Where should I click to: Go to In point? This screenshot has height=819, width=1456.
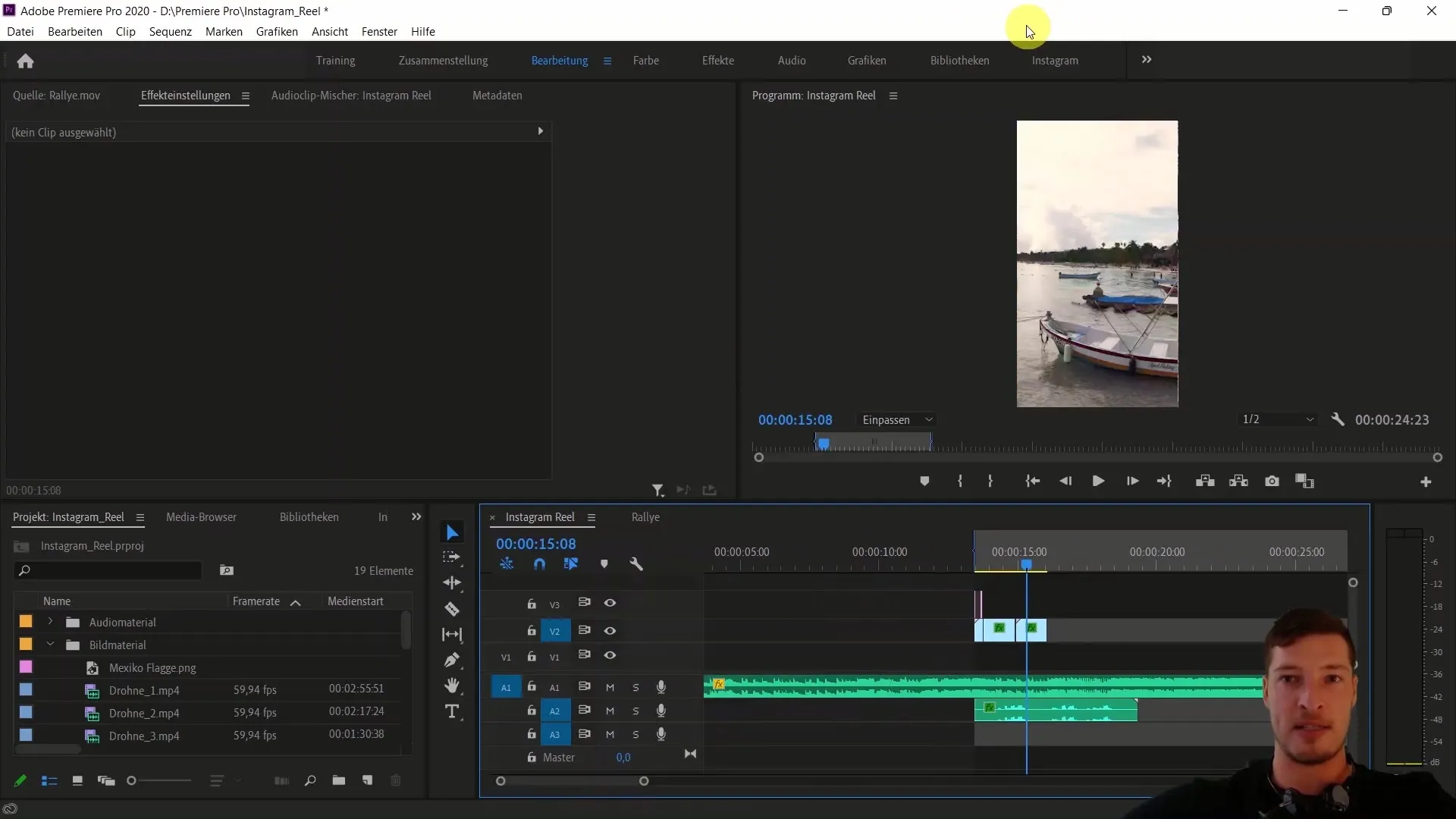point(1033,481)
